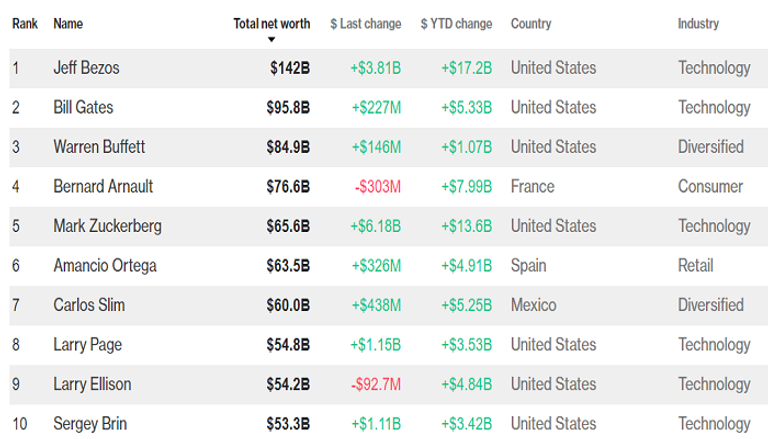
Task: Open Bernard Arnault's entry
Action: pos(103,186)
